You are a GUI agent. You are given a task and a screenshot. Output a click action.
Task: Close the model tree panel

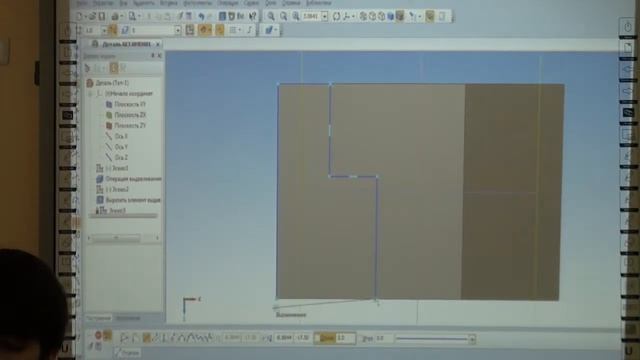160,56
